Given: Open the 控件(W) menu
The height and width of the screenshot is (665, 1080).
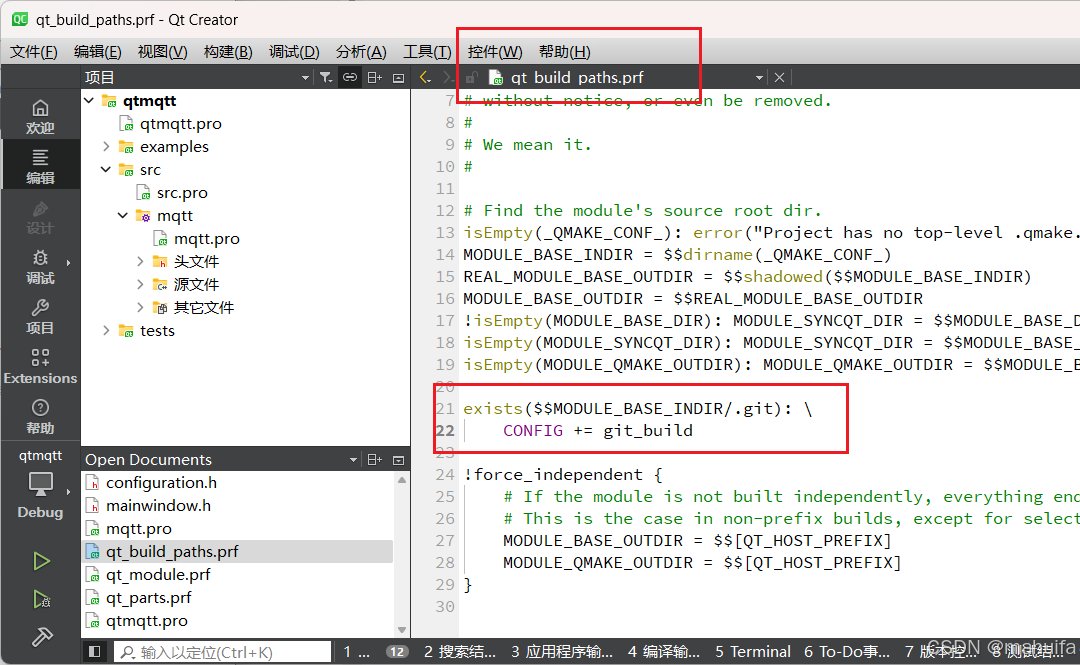Looking at the screenshot, I should 495,52.
